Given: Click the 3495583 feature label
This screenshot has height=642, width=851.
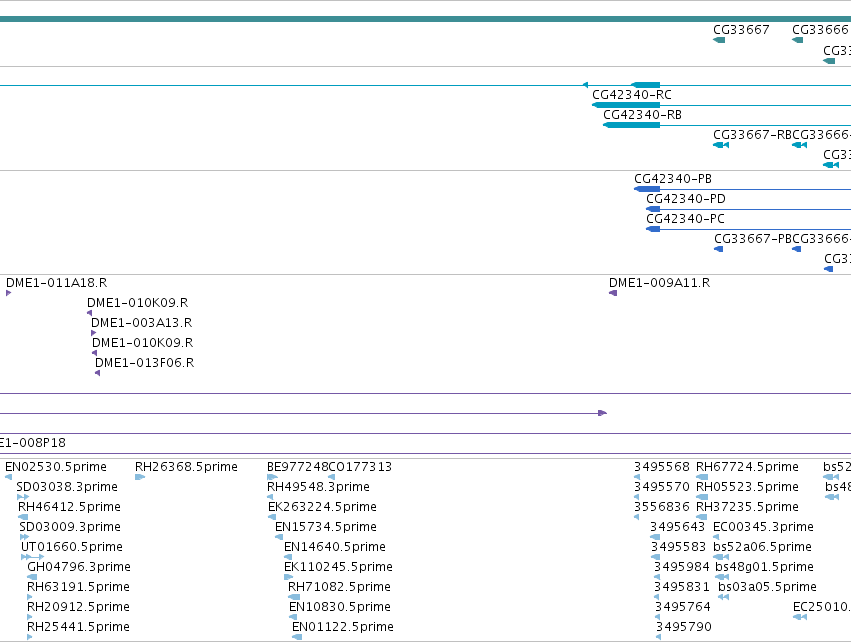Looking at the screenshot, I should click(x=678, y=547).
